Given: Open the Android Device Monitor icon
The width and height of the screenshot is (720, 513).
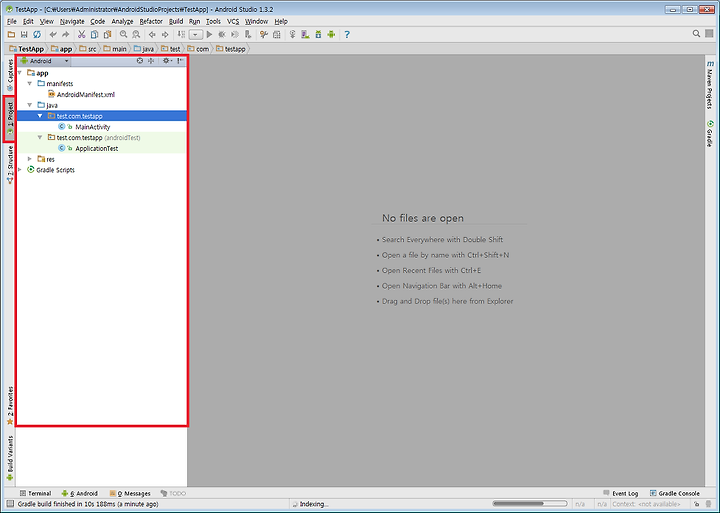Looking at the screenshot, I should 331,34.
